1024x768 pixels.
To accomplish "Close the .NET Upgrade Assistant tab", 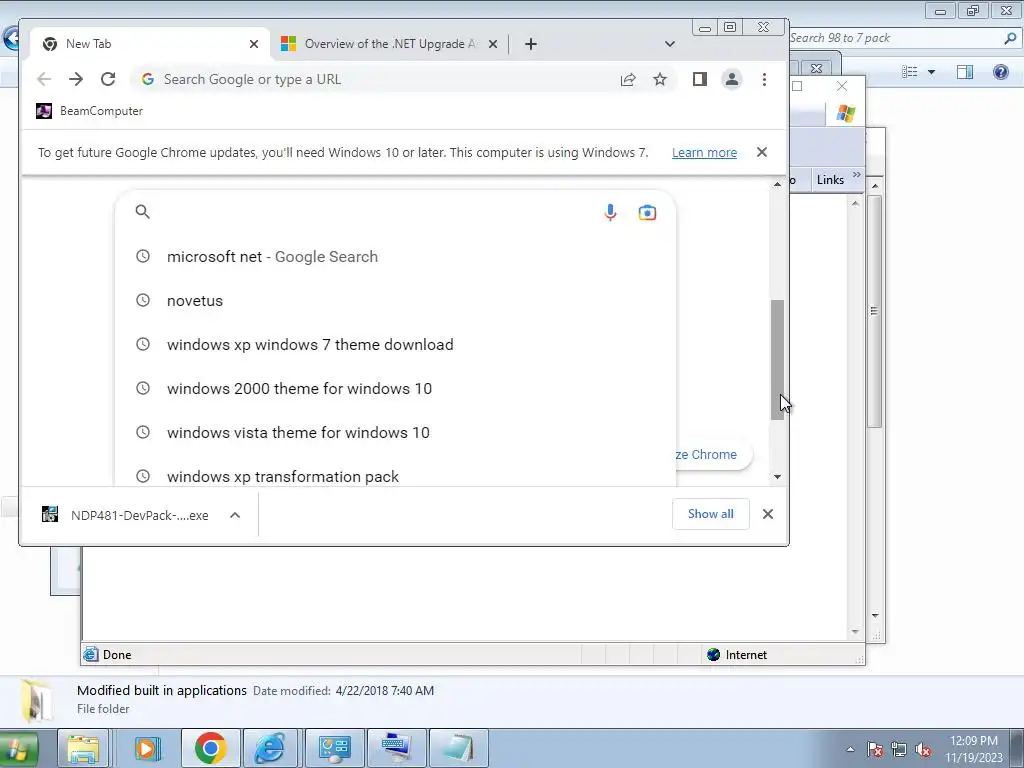I will 493,44.
